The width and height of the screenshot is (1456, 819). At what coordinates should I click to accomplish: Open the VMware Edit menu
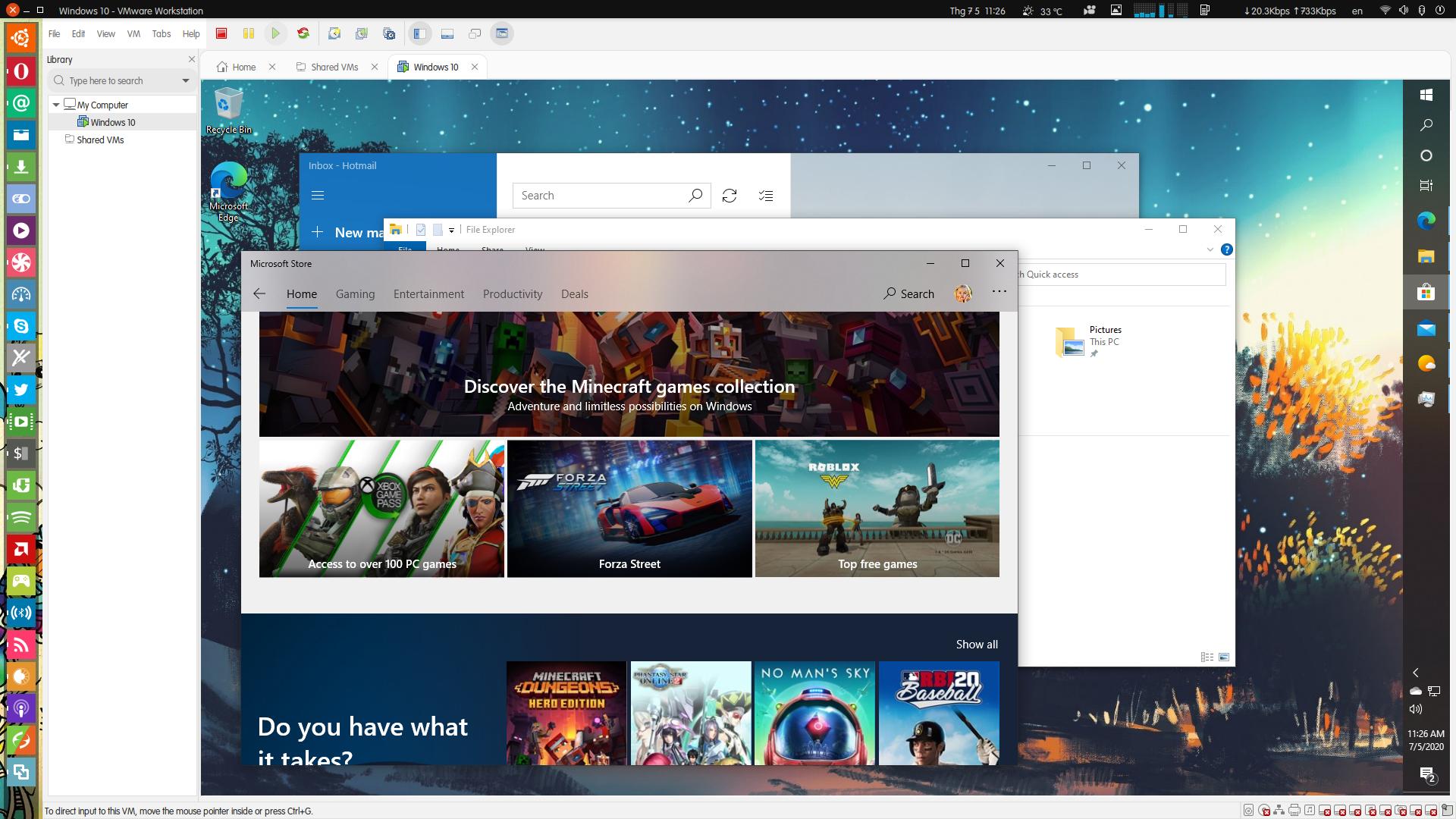point(78,34)
